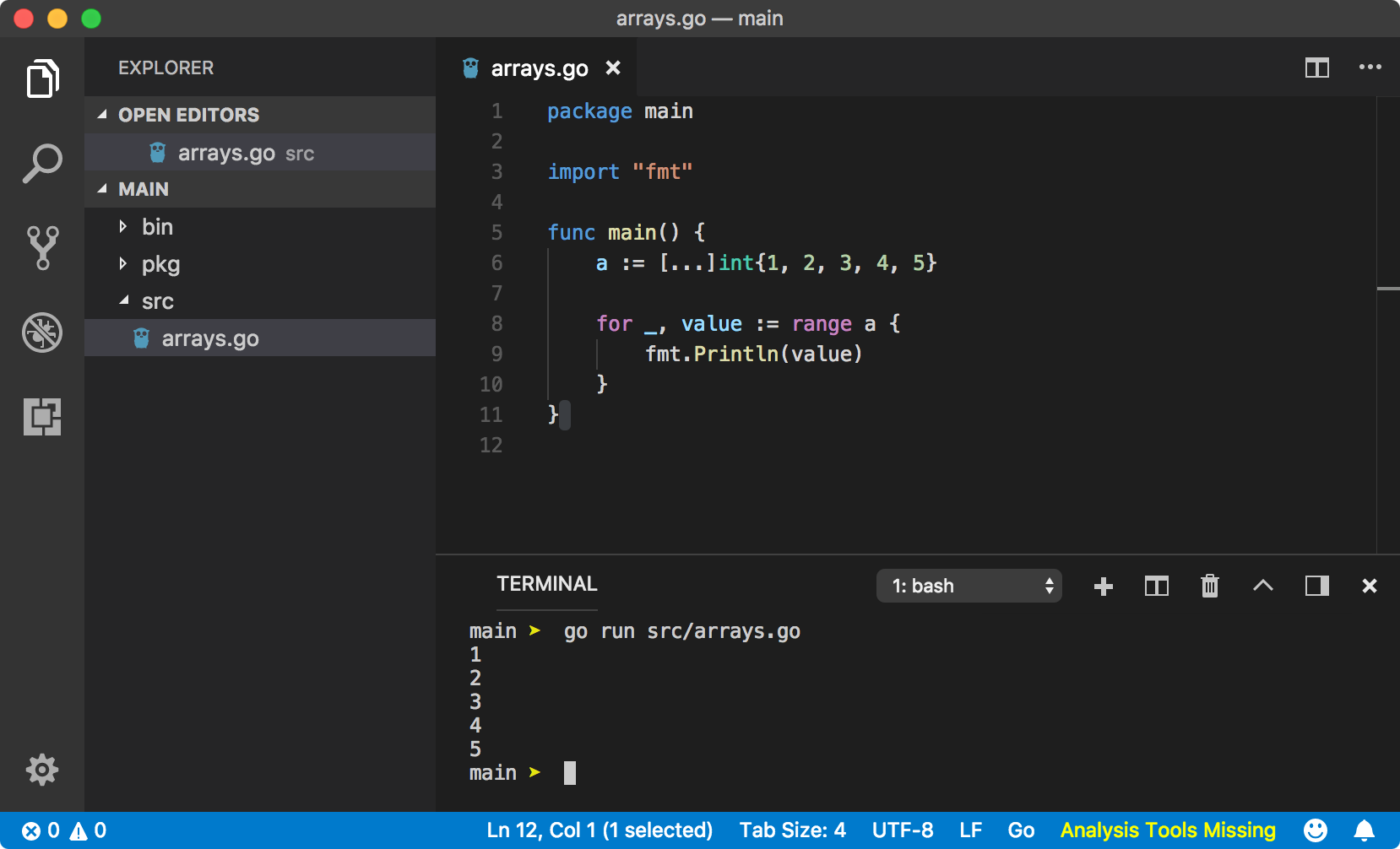Open the editor more actions menu

click(1370, 68)
